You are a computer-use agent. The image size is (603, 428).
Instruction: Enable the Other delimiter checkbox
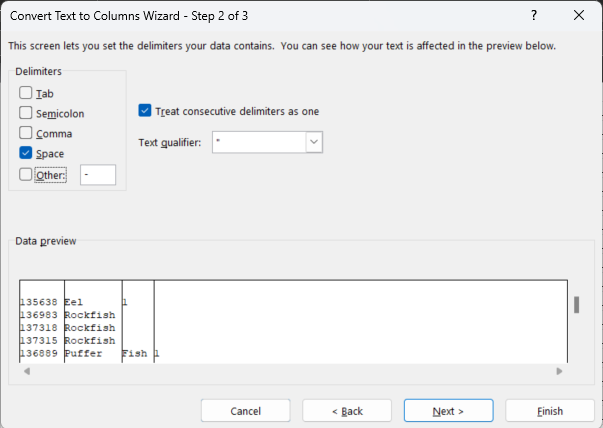click(x=26, y=174)
